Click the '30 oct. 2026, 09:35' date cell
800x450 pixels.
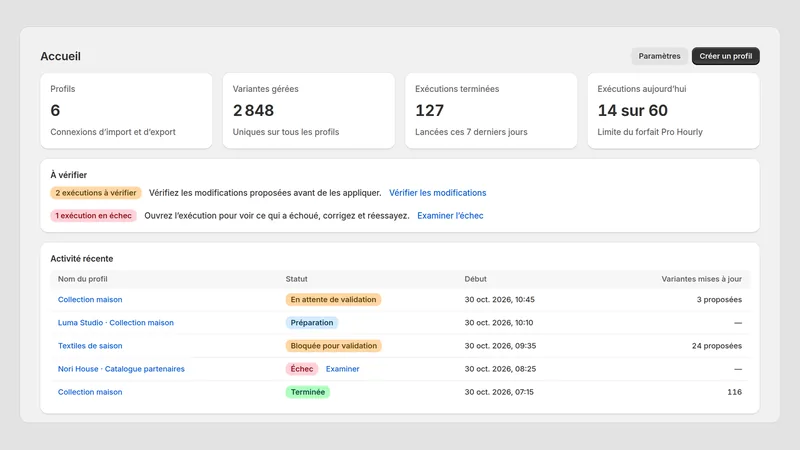(500, 346)
